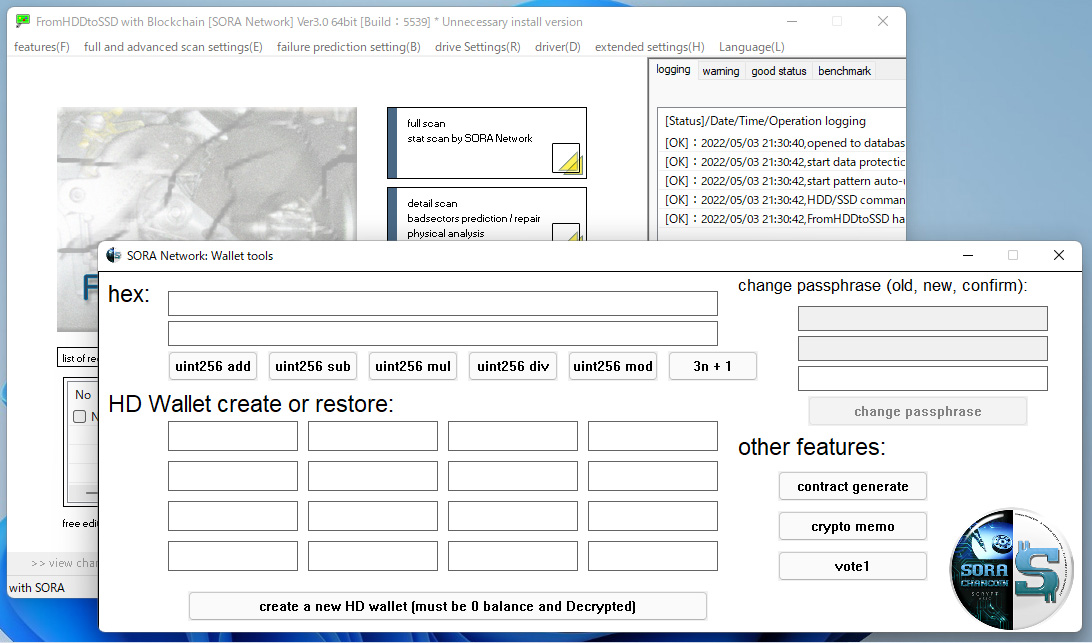The width and height of the screenshot is (1092, 643).
Task: Click the uint256 mod button
Action: [x=614, y=366]
